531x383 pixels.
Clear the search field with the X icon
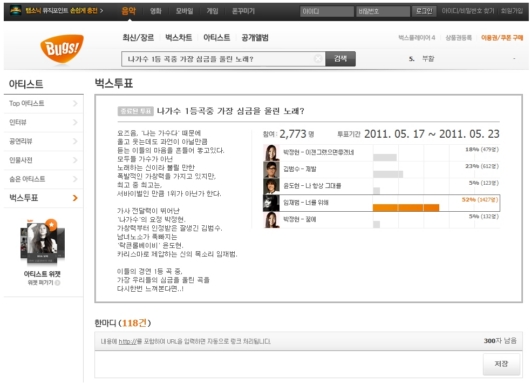point(318,59)
